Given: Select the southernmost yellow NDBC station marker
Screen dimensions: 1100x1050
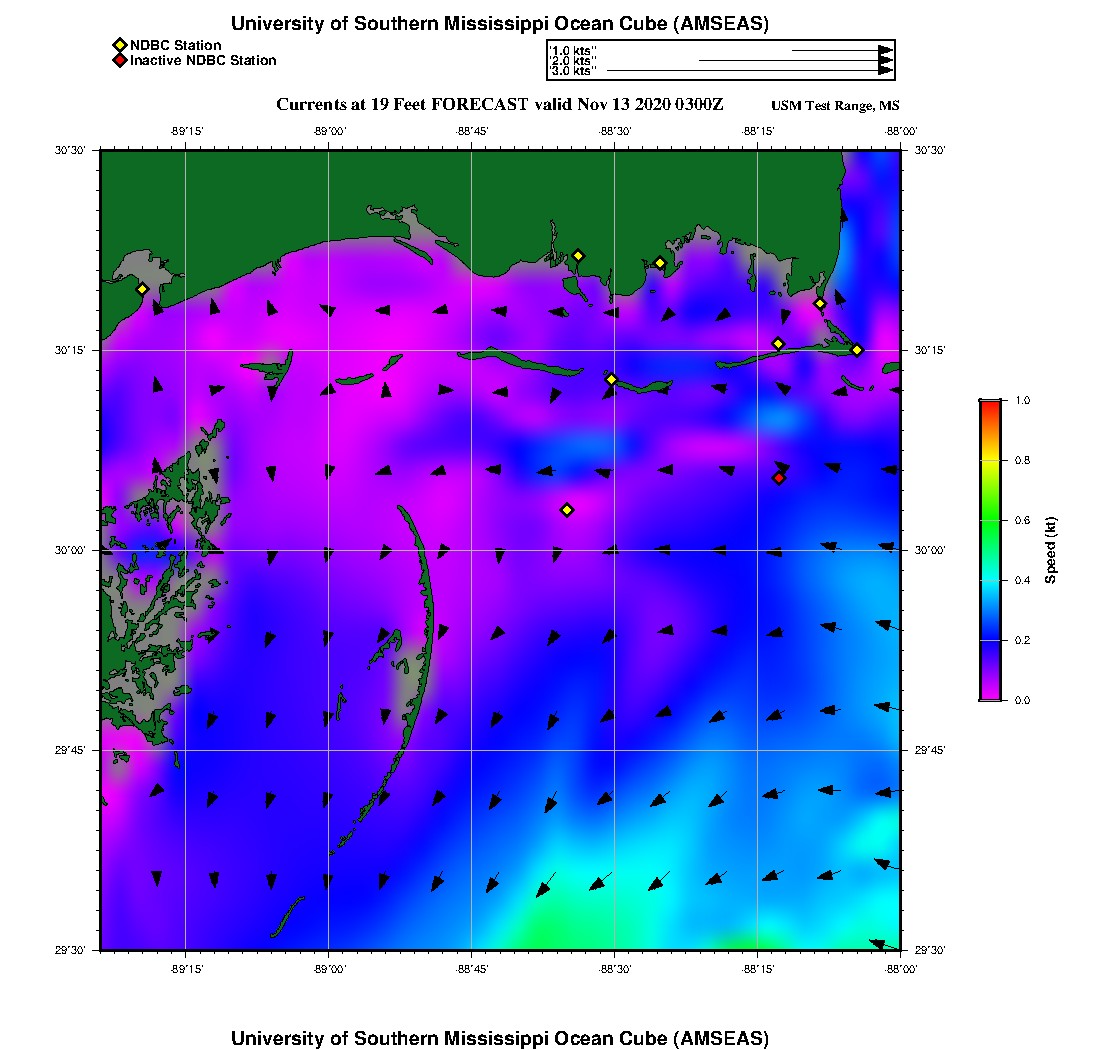Looking at the screenshot, I should (567, 510).
